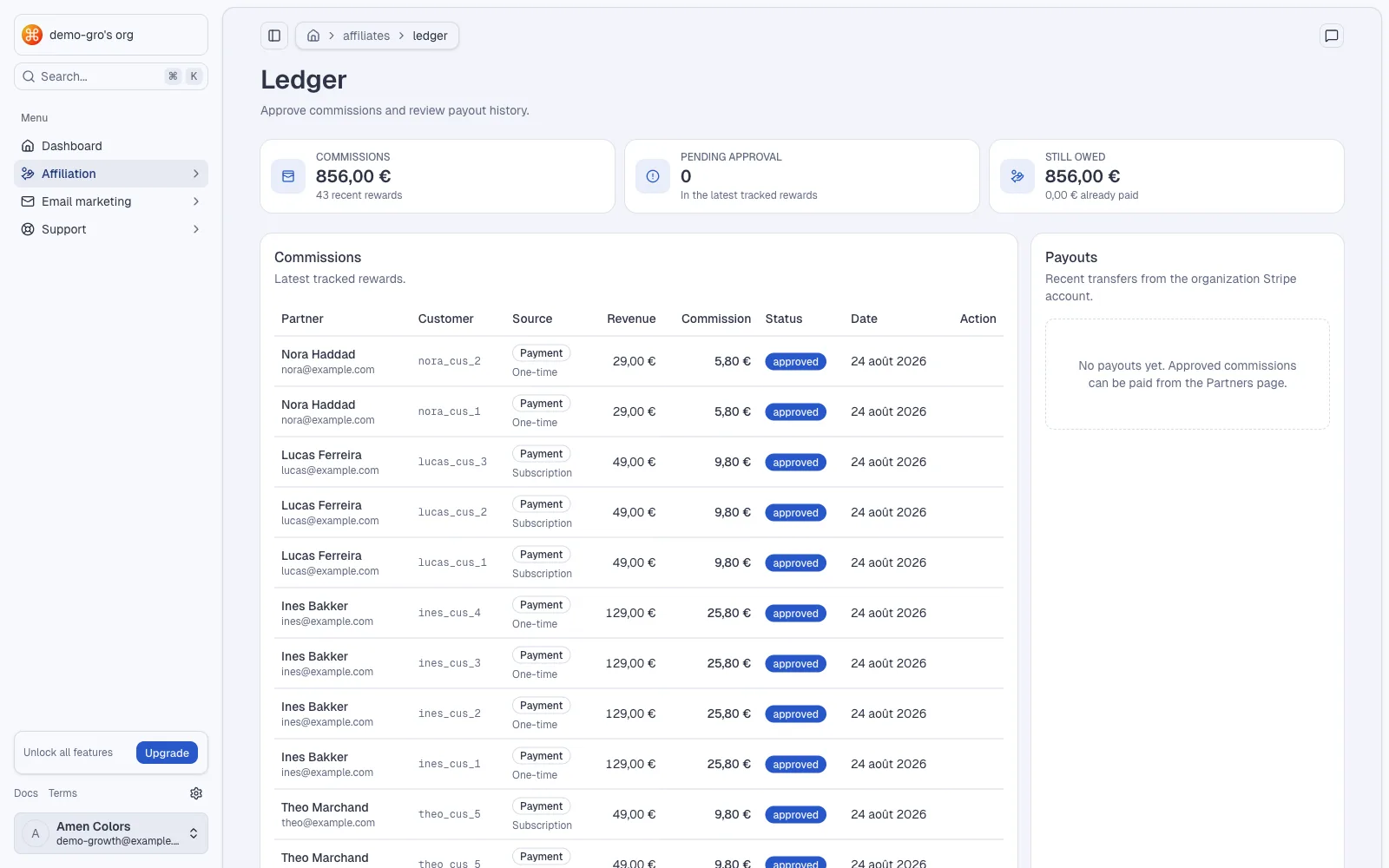
Task: Open the demo-gro's org selector
Action: click(x=111, y=35)
